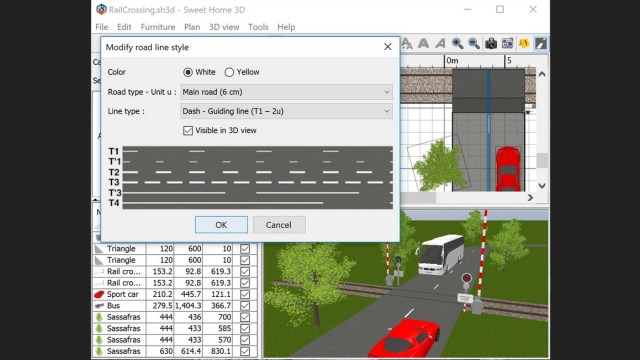640x360 pixels.
Task: Confirm dialog with OK button
Action: coord(221,225)
